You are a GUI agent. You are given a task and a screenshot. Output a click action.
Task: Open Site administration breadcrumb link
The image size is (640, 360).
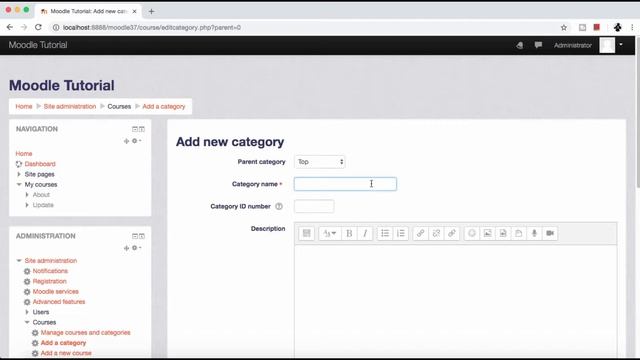pyautogui.click(x=70, y=107)
